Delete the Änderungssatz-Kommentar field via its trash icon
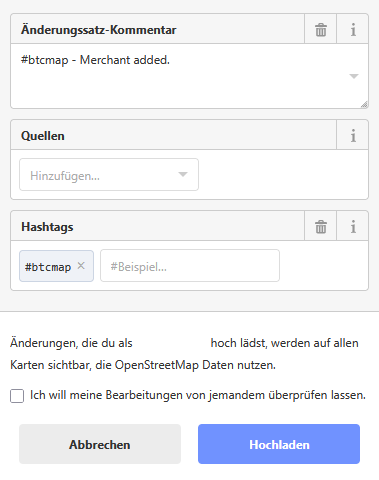The height and width of the screenshot is (480, 379). [321, 29]
